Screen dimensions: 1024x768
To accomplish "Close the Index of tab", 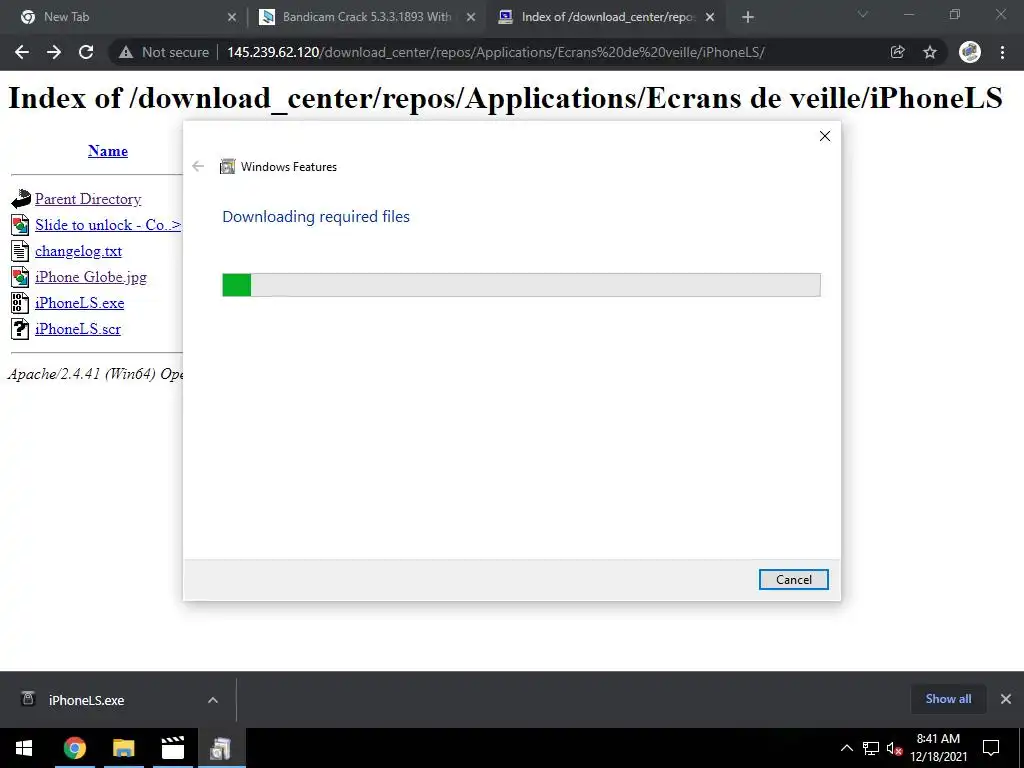I will click(x=710, y=17).
